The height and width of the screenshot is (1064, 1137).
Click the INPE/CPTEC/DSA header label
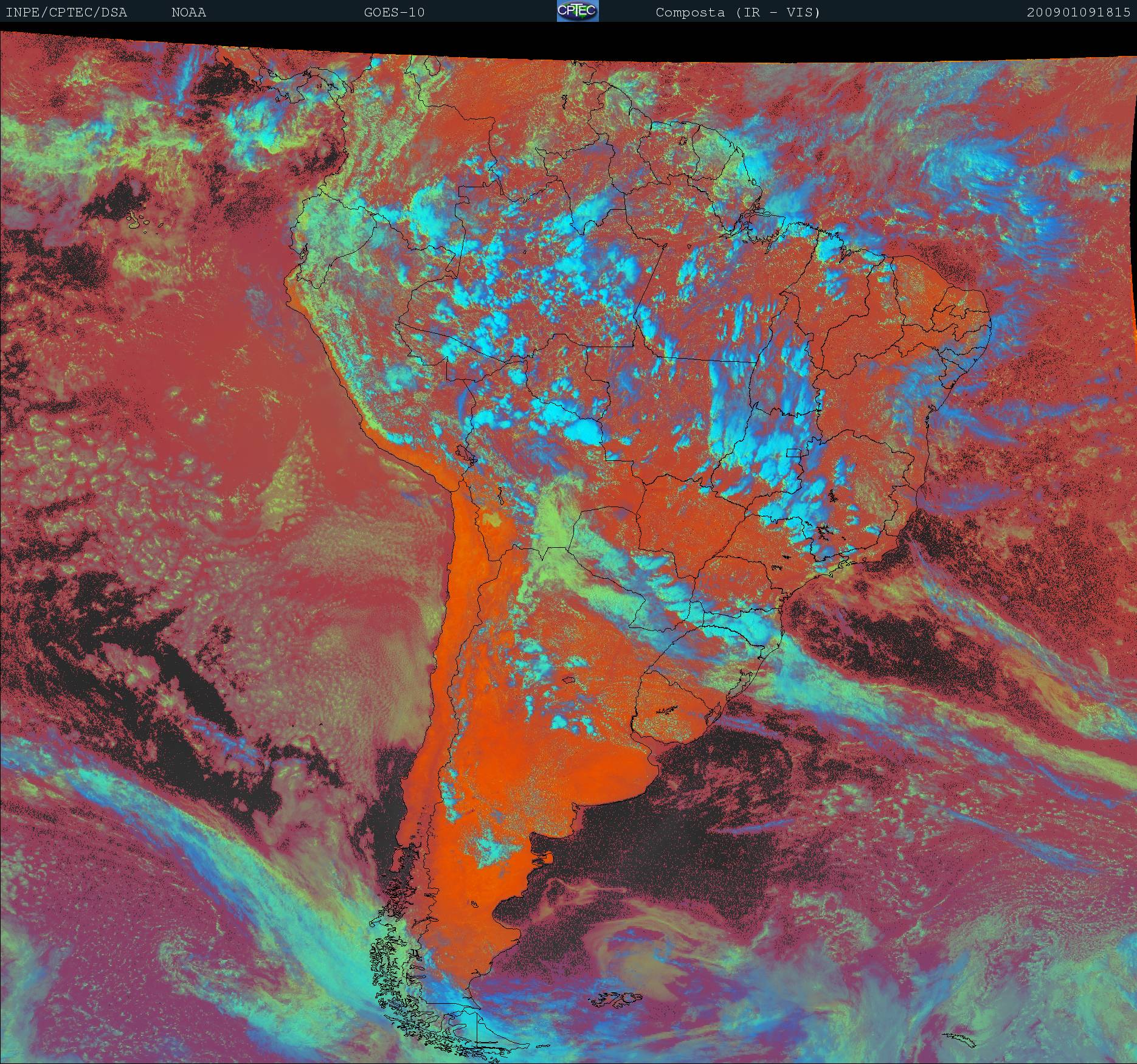66,13
